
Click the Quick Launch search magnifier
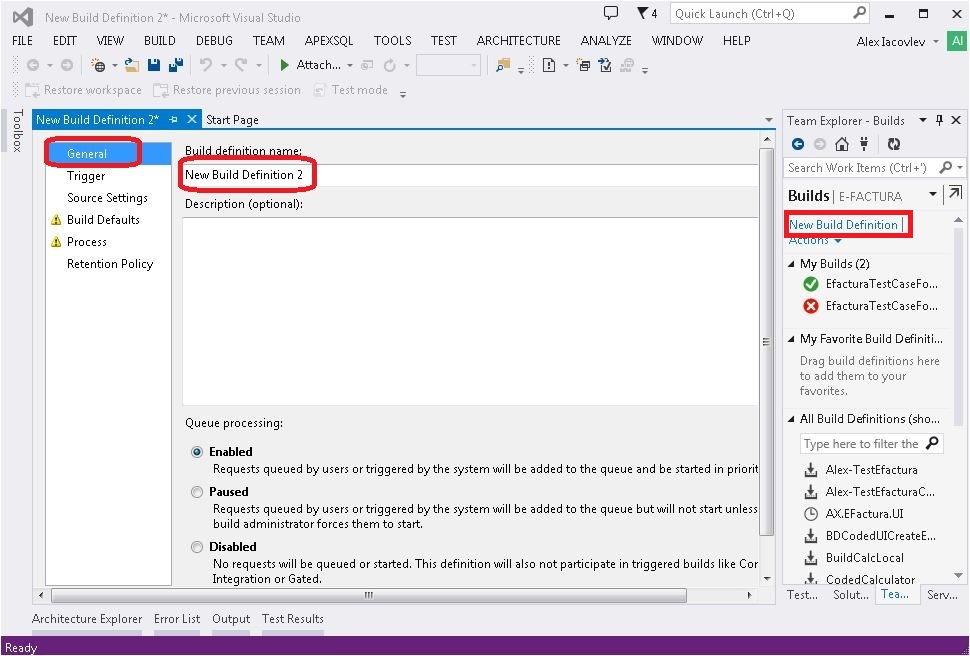(x=860, y=13)
